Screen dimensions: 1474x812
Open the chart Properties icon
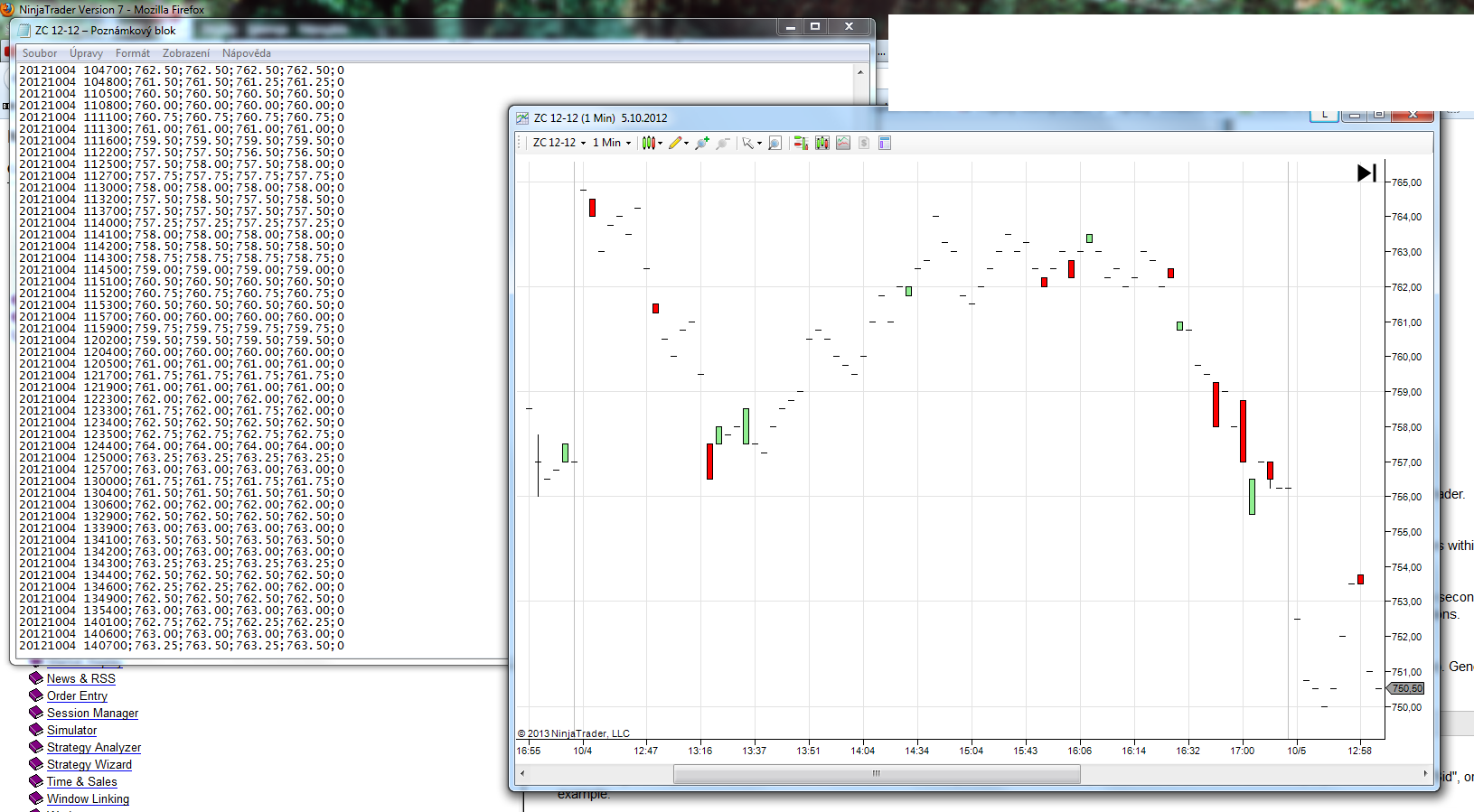point(885,143)
